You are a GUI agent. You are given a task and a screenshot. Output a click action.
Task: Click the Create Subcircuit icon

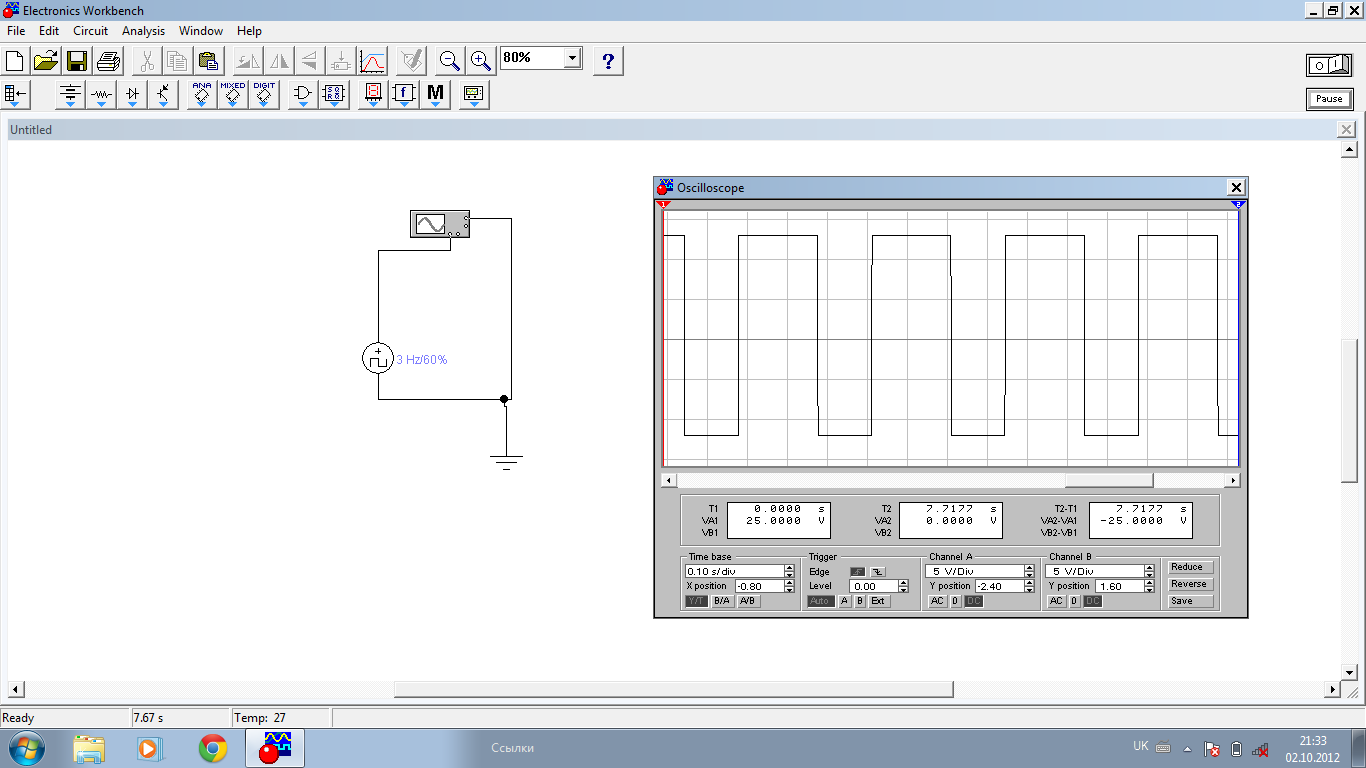tap(341, 61)
